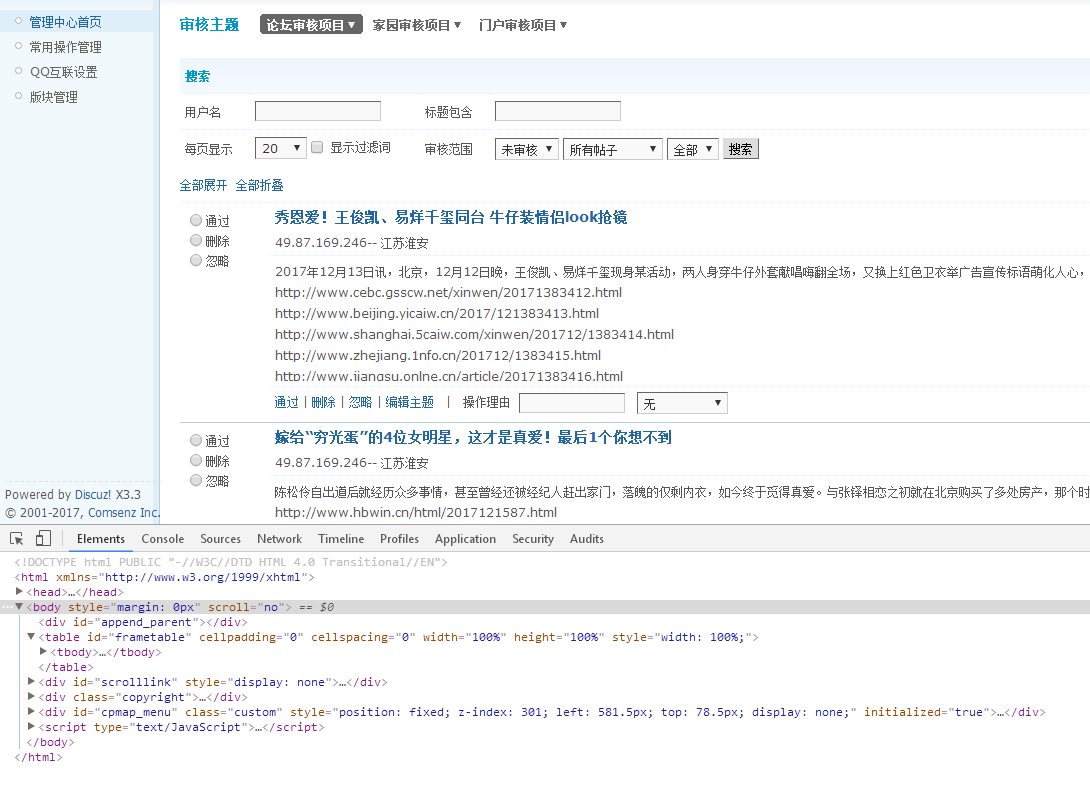Image resolution: width=1090 pixels, height=785 pixels.
Task: Expand the script node
Action: [x=31, y=727]
